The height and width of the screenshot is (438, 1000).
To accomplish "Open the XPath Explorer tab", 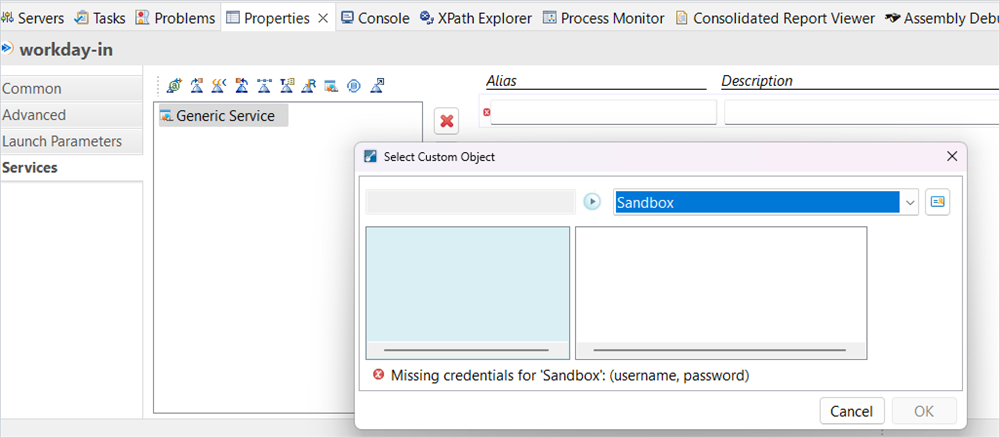I will point(476,18).
